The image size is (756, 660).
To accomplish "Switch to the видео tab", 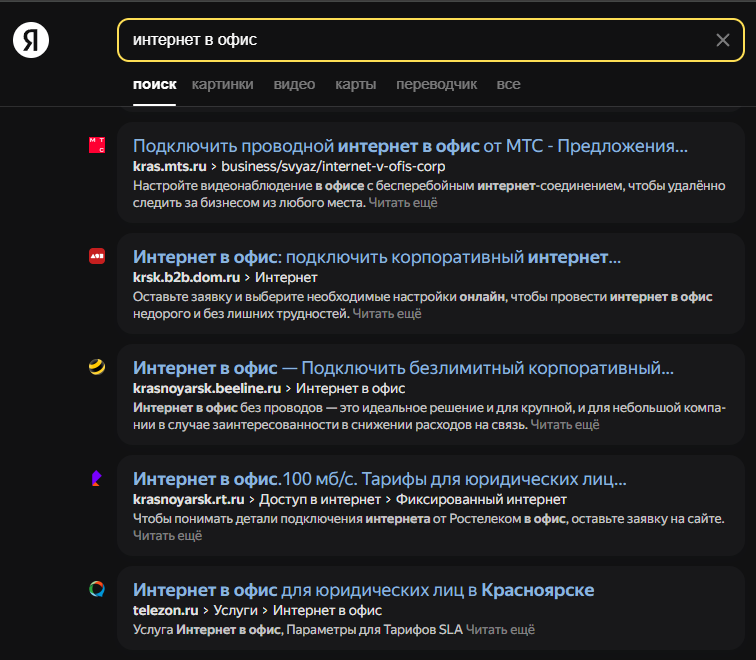I will (294, 85).
